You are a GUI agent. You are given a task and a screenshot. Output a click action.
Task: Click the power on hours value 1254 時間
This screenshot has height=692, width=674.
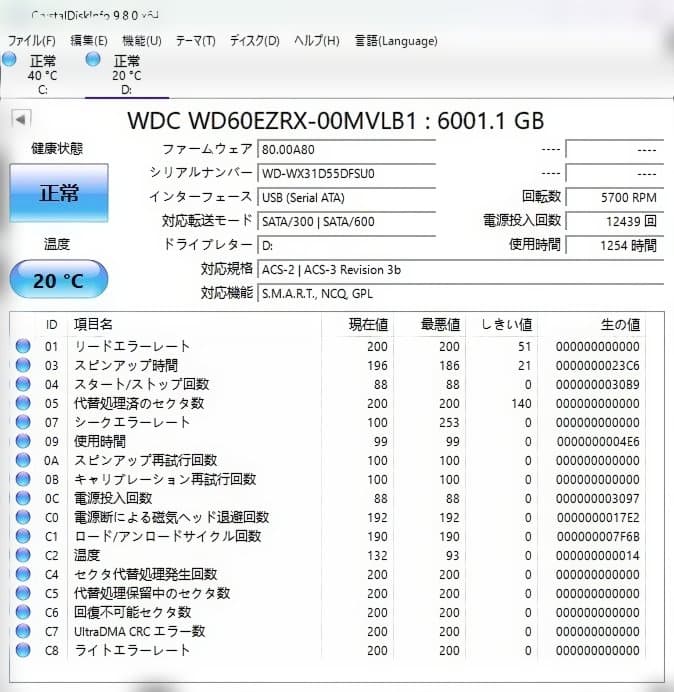pyautogui.click(x=614, y=245)
